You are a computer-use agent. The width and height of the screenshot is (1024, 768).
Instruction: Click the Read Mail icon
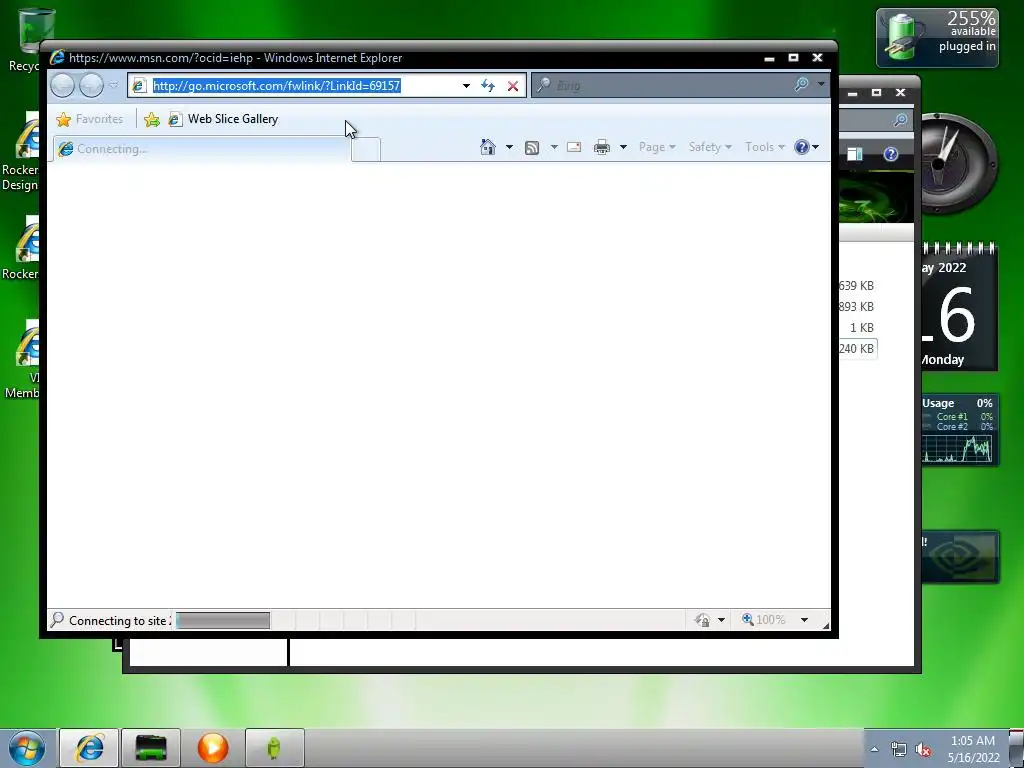click(x=574, y=147)
